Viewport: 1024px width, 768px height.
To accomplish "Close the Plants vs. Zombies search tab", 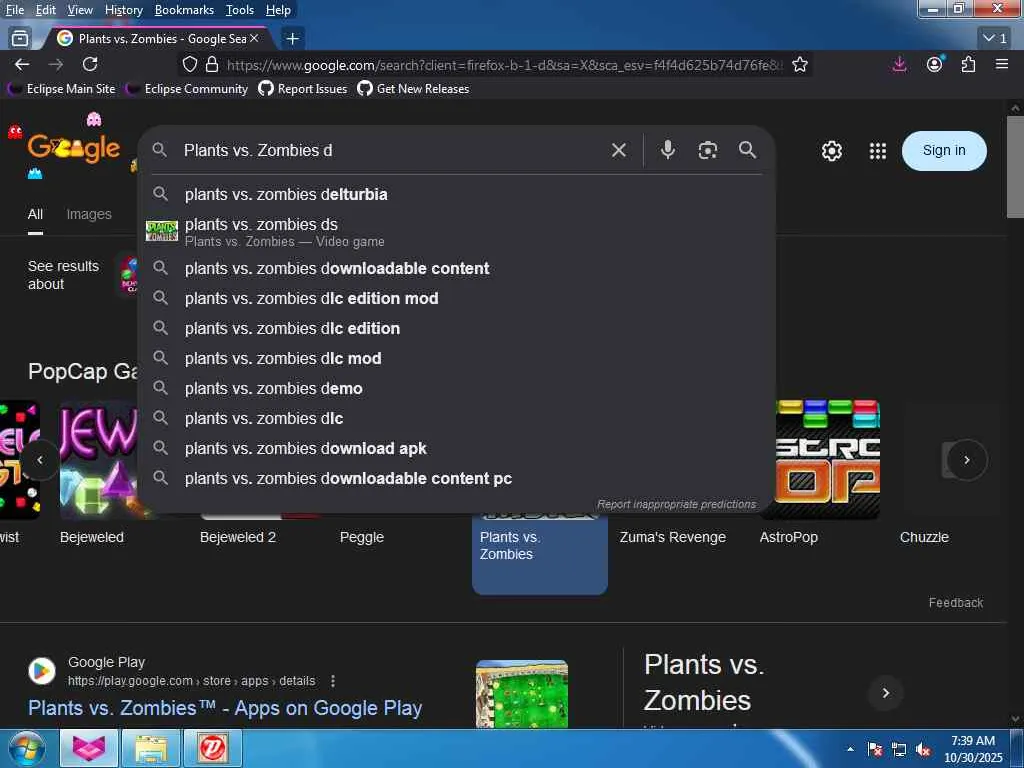I will (254, 39).
